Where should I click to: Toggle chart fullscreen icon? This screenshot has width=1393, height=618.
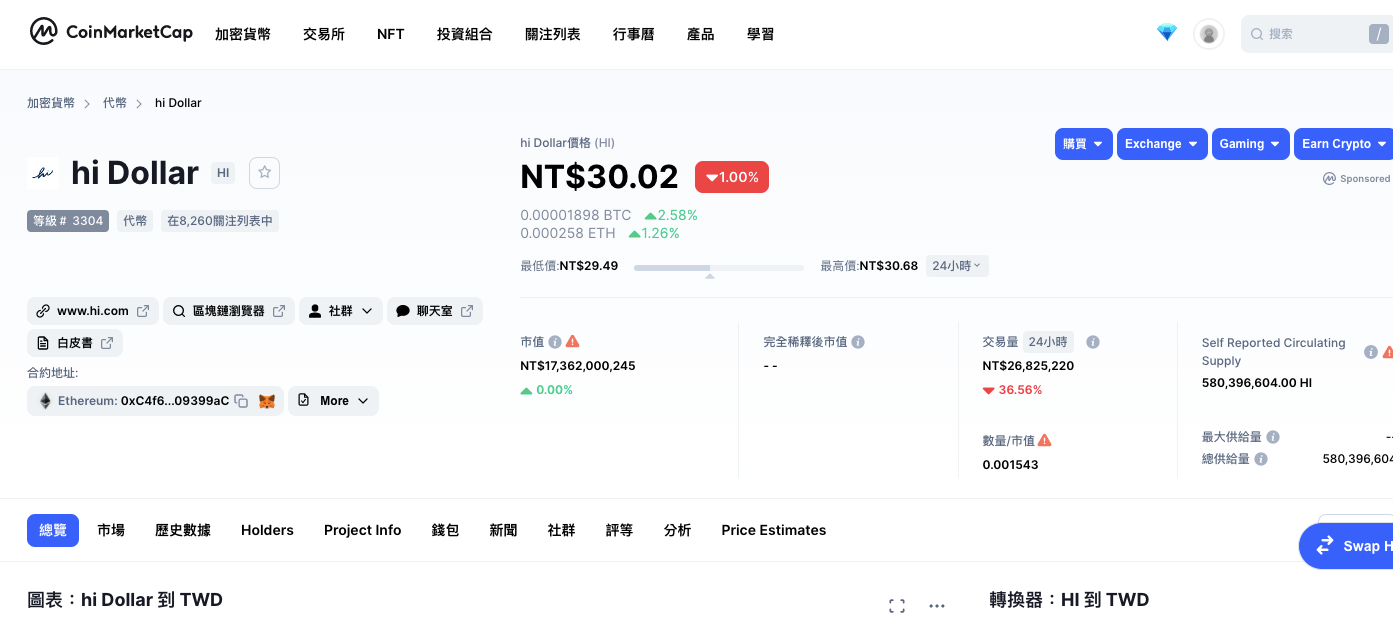(x=897, y=606)
